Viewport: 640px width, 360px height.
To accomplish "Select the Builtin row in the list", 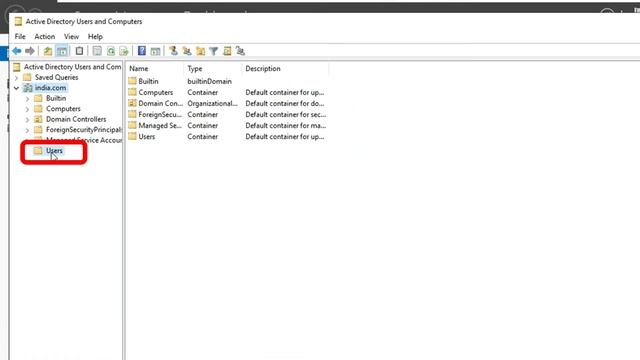I will coord(227,81).
